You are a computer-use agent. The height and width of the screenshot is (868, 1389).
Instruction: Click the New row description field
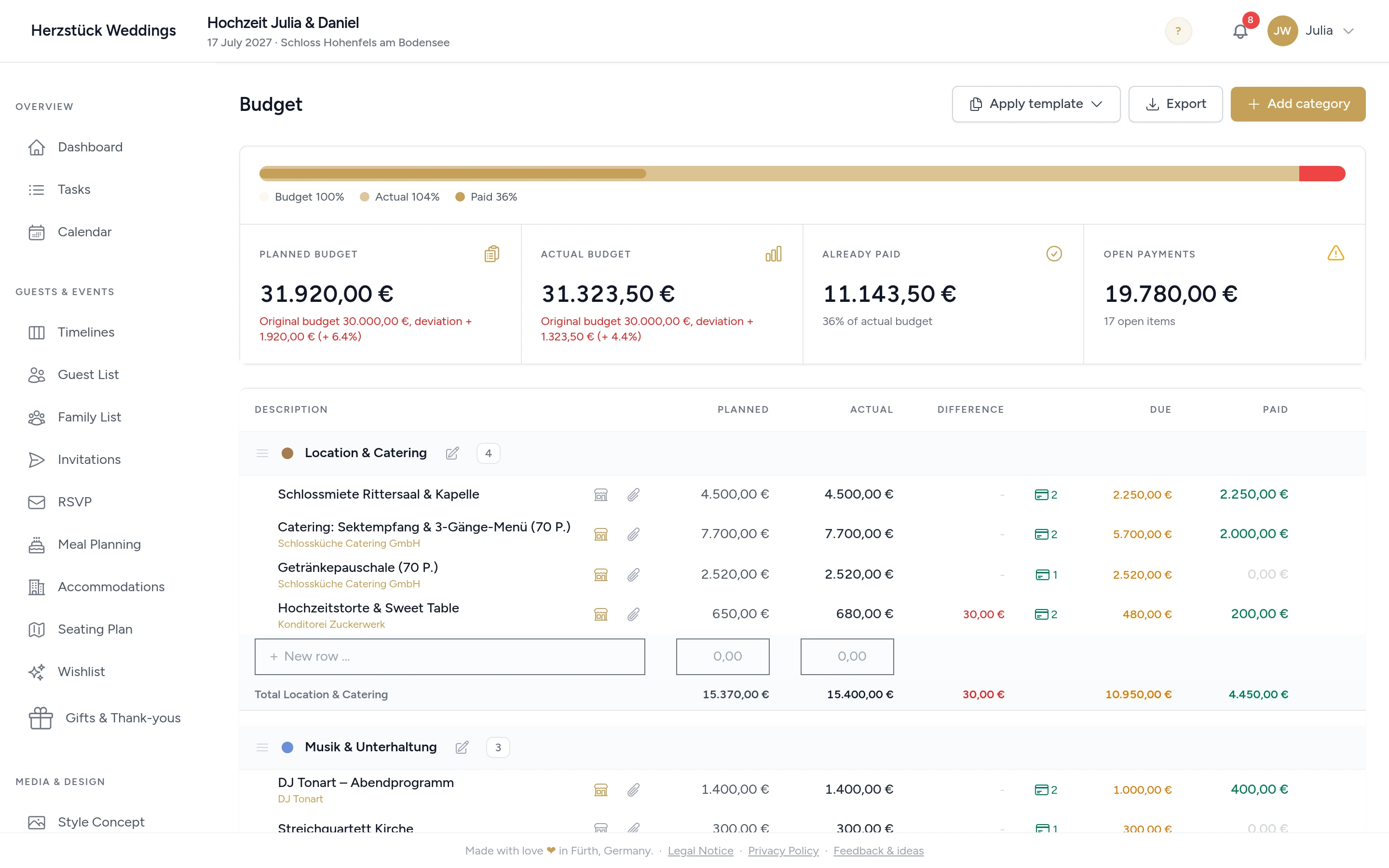click(x=449, y=656)
